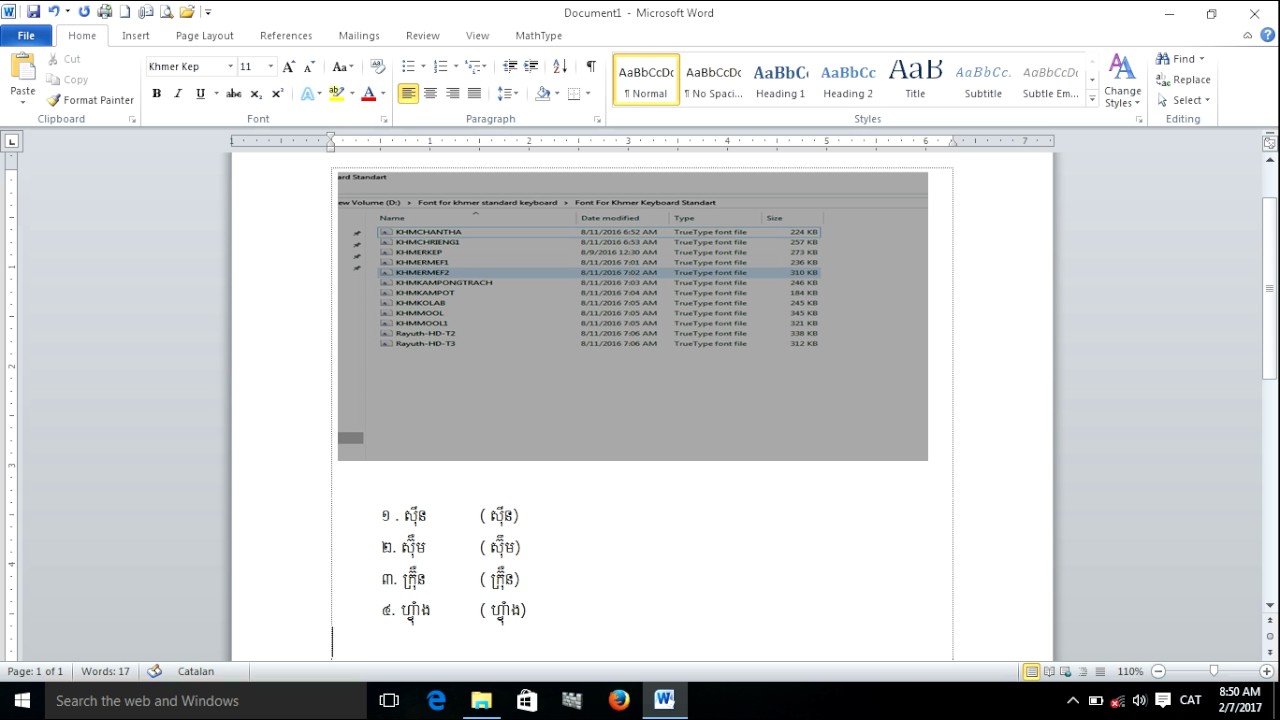
Task: Click the Format Painter button
Action: 90,100
